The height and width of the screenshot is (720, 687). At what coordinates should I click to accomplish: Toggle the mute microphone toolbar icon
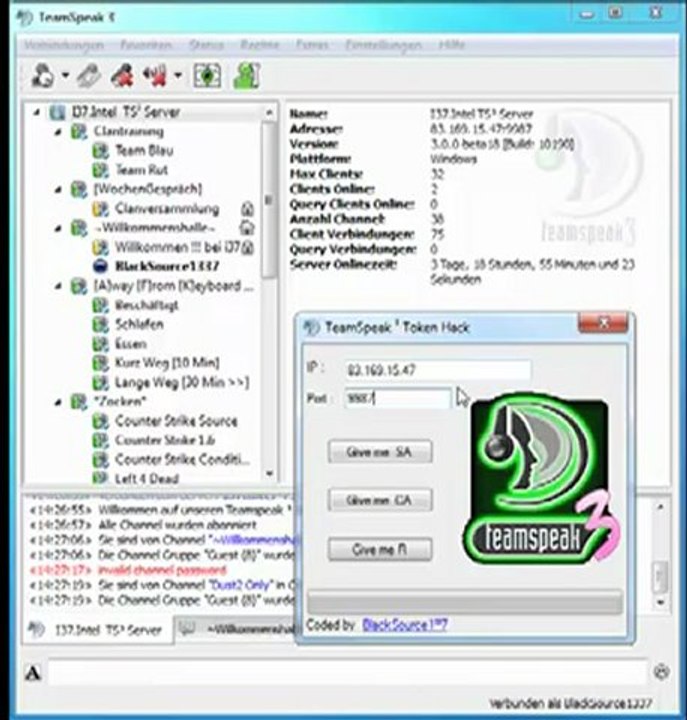(122, 76)
